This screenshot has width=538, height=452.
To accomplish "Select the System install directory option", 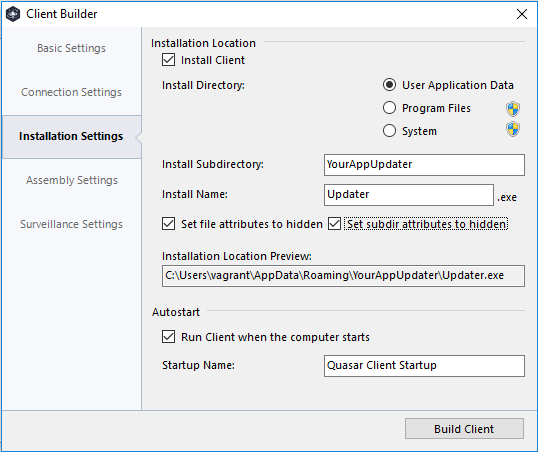I will coord(389,131).
